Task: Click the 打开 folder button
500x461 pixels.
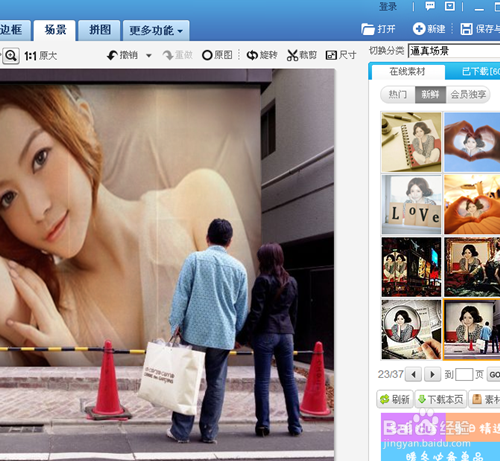Action: tap(378, 29)
